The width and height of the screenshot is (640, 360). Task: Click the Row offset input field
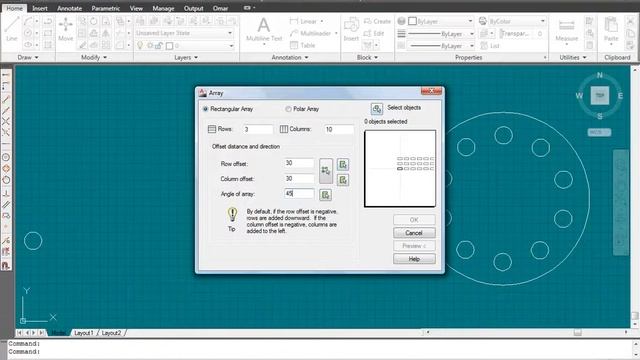(x=299, y=163)
